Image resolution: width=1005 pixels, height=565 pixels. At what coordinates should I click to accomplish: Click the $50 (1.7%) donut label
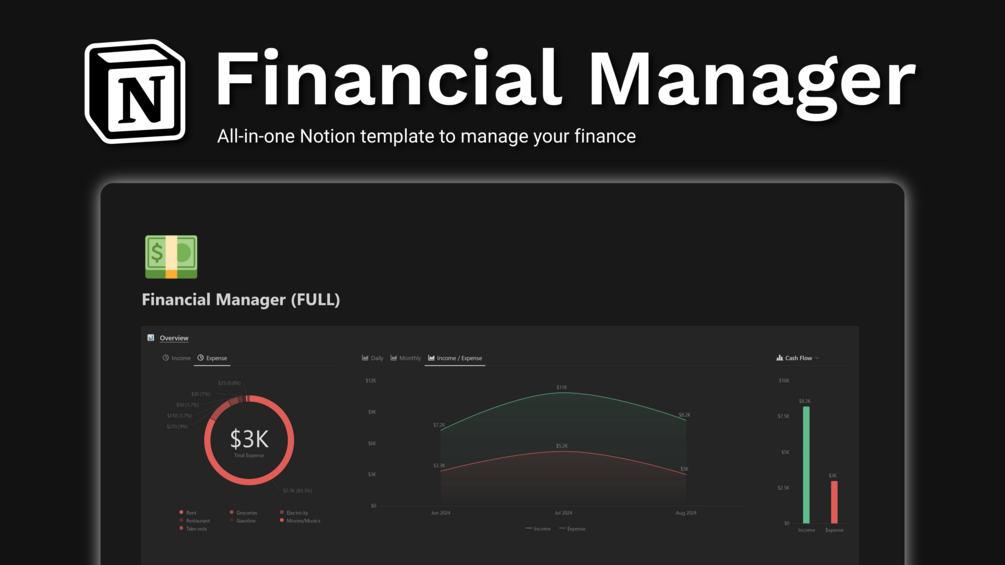pos(187,404)
